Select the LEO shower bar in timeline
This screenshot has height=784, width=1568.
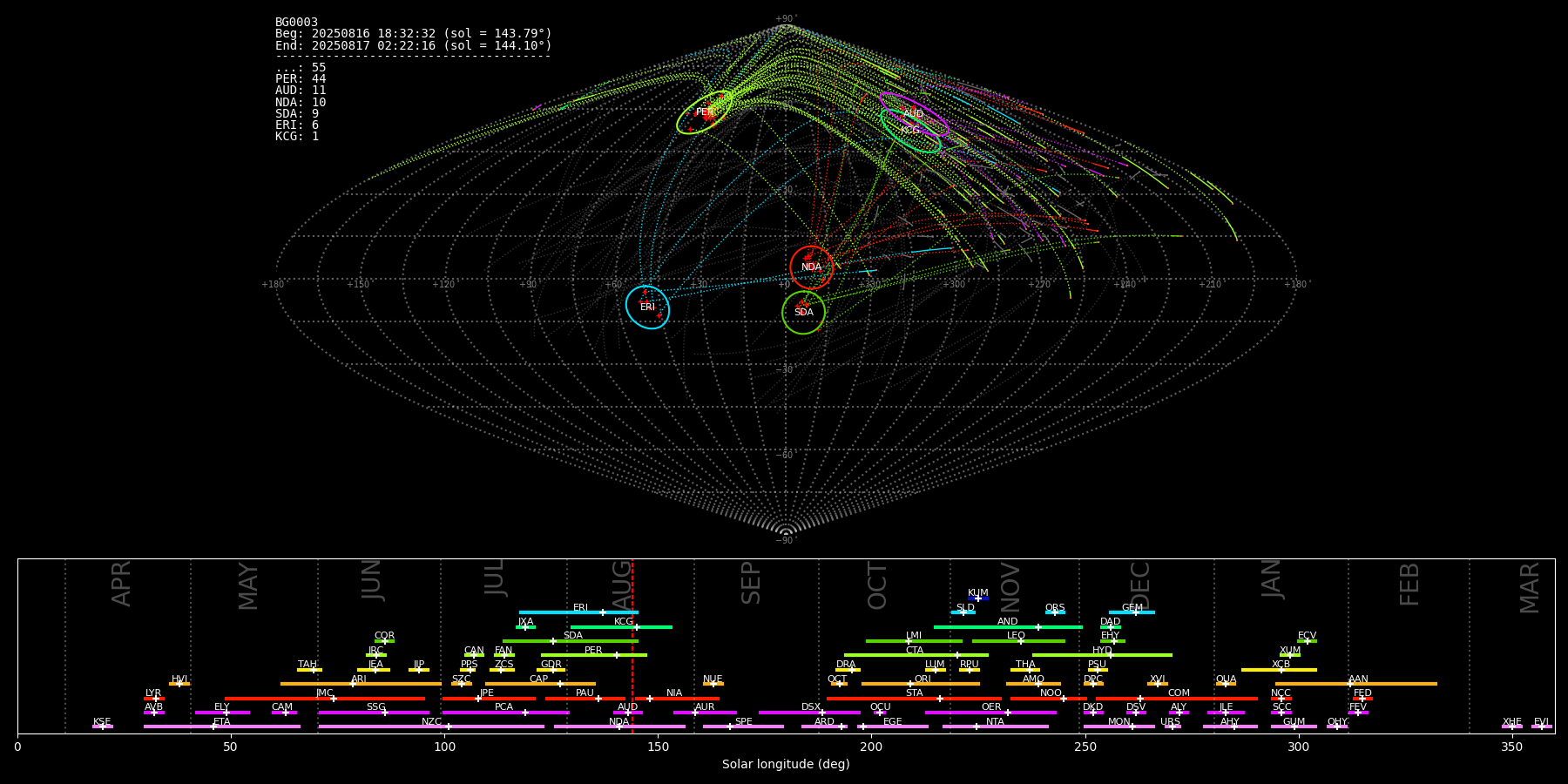(1018, 641)
